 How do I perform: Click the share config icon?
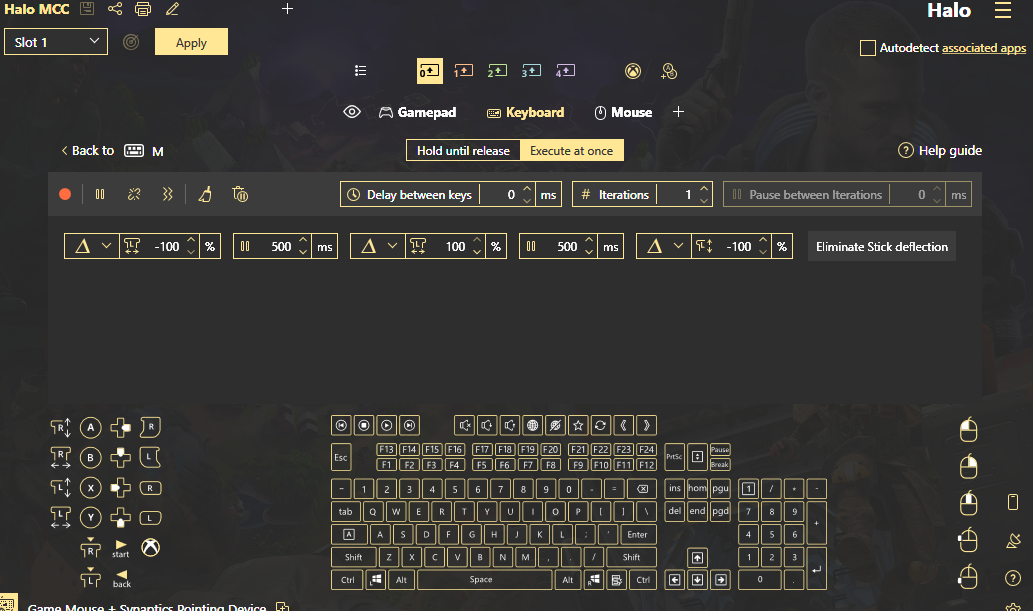pos(115,10)
